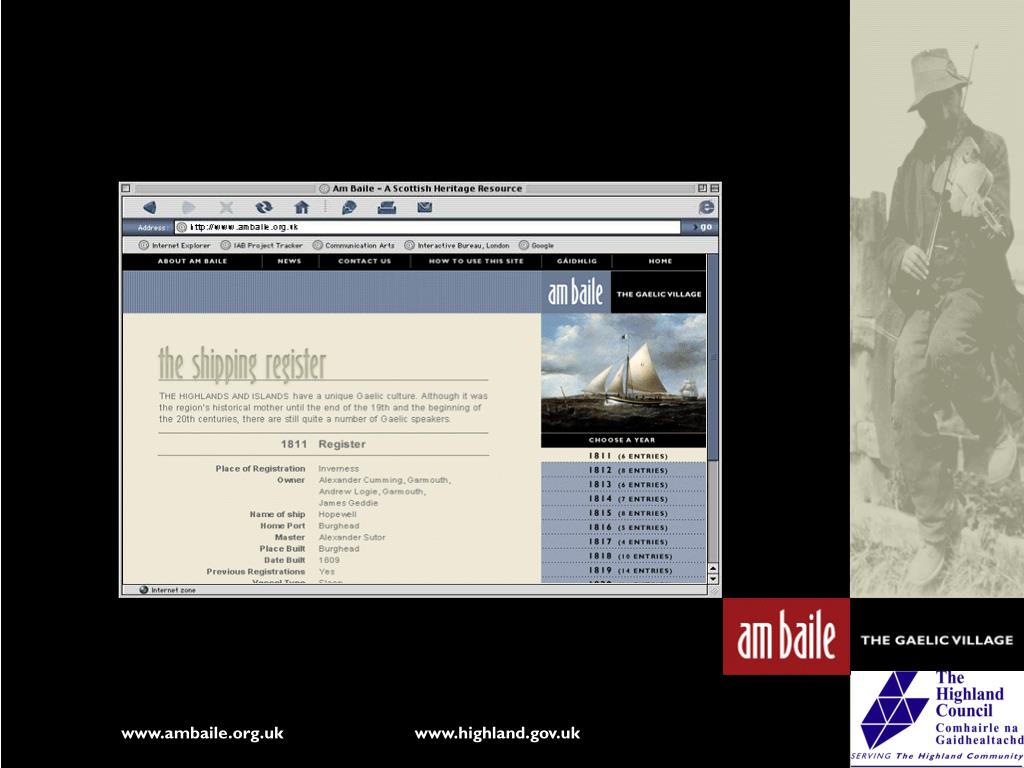1024x768 pixels.
Task: Click the www.highland.gov.uk slide text
Action: tap(497, 733)
